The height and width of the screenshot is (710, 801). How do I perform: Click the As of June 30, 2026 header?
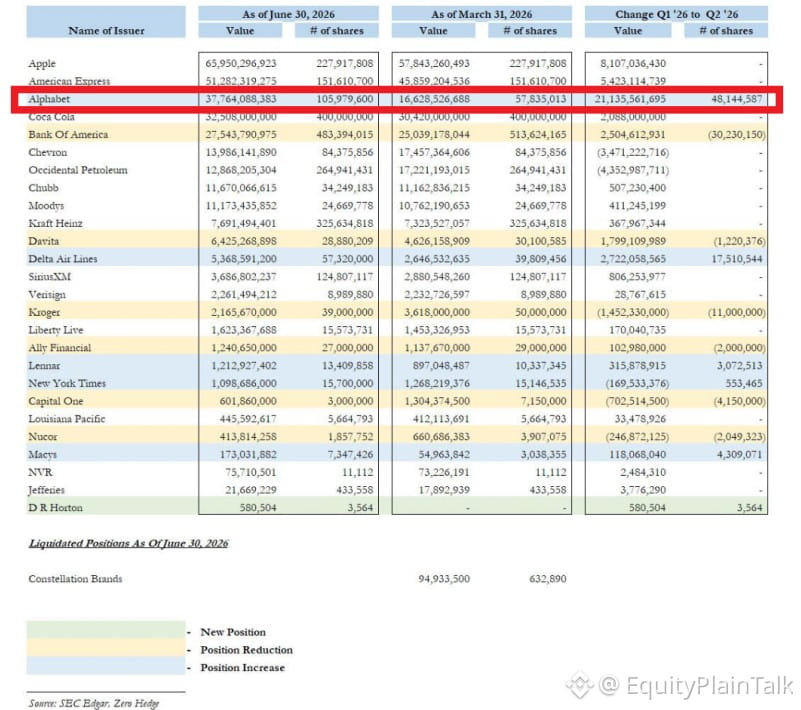(x=289, y=14)
